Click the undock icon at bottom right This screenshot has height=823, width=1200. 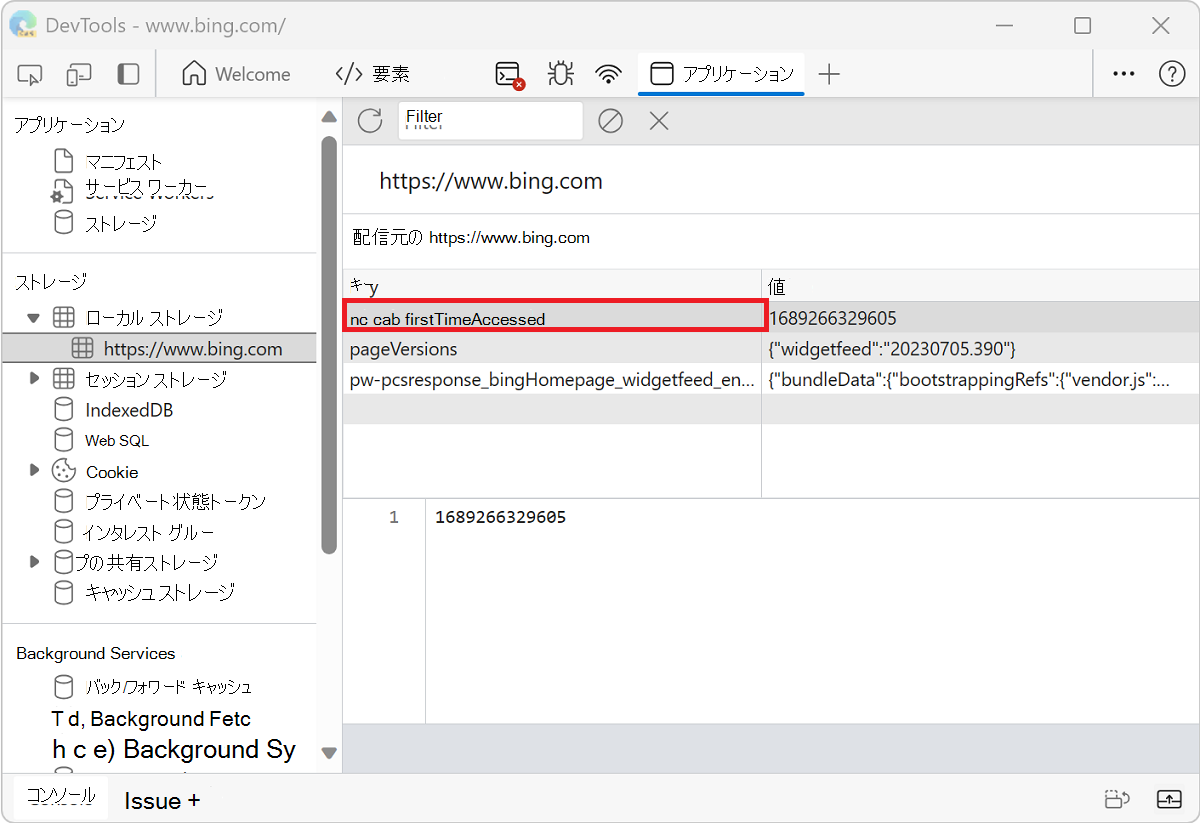[1169, 799]
